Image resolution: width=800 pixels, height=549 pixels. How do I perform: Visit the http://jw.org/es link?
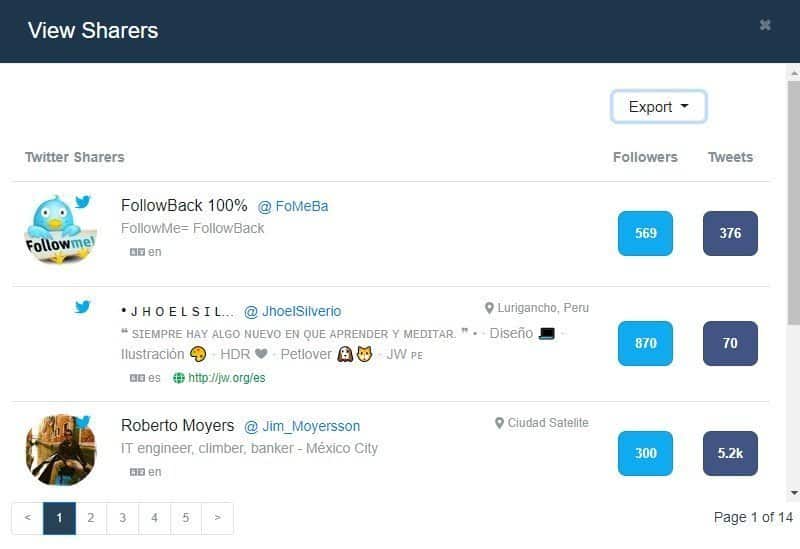pos(227,378)
